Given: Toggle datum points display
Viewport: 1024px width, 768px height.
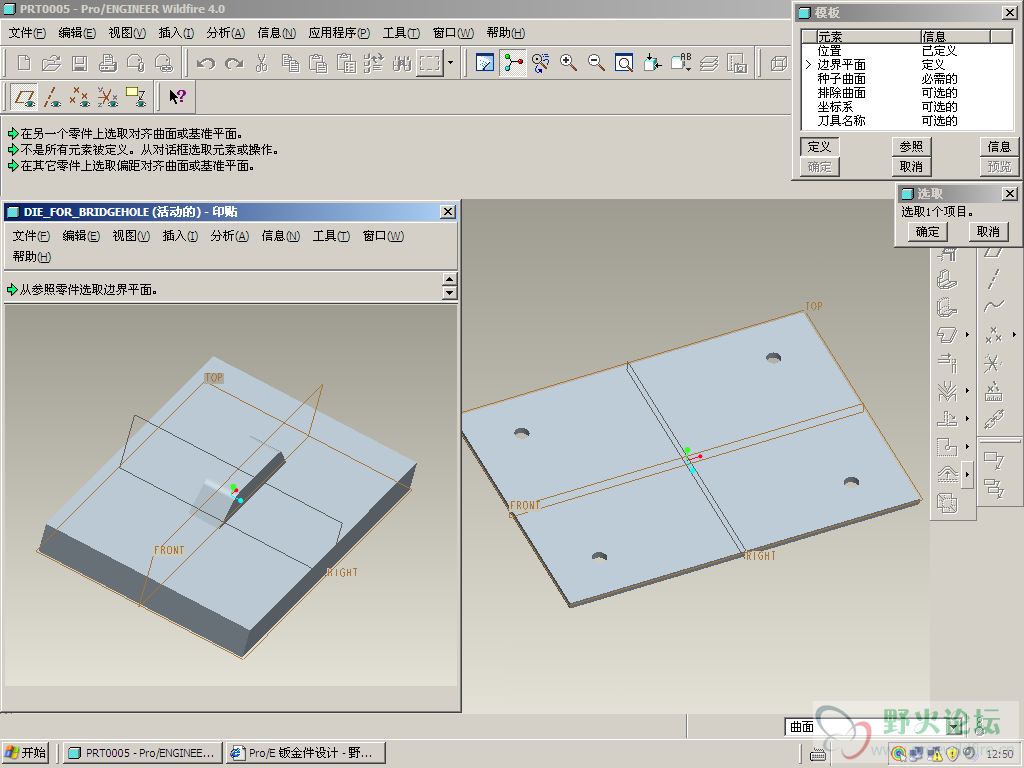Looking at the screenshot, I should (80, 97).
